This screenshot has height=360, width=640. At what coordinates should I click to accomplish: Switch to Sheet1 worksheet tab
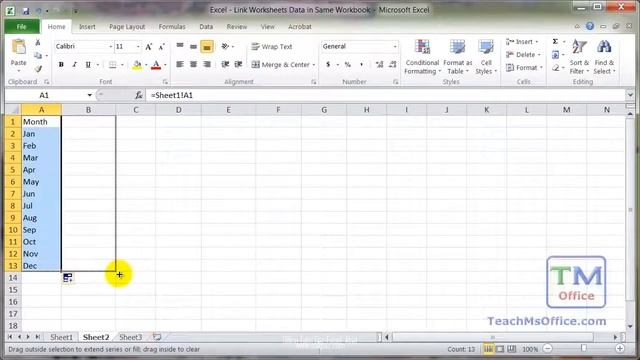point(61,337)
